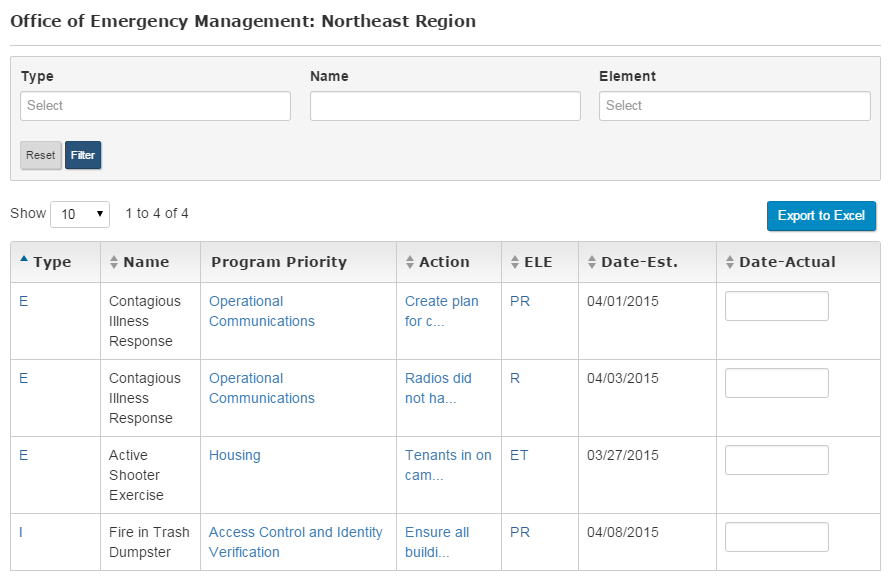Image resolution: width=888 pixels, height=579 pixels.
Task: Open Access Control and Identity Verification link
Action: click(x=296, y=542)
